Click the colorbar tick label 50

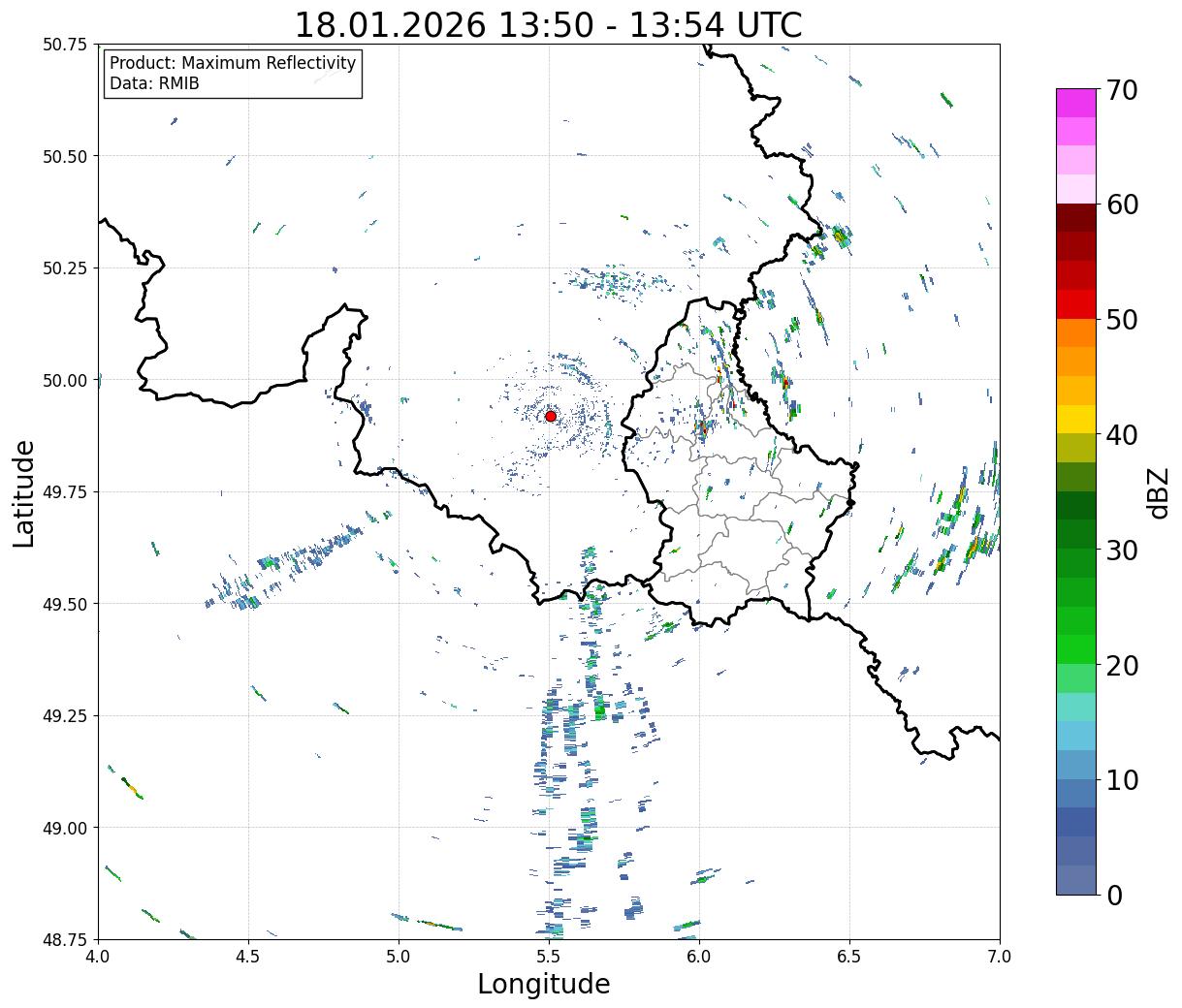click(x=1121, y=319)
